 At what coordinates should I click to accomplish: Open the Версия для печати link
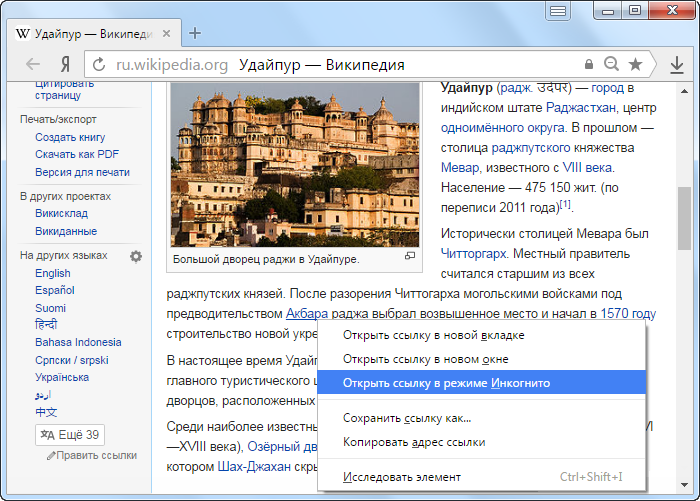[83, 172]
